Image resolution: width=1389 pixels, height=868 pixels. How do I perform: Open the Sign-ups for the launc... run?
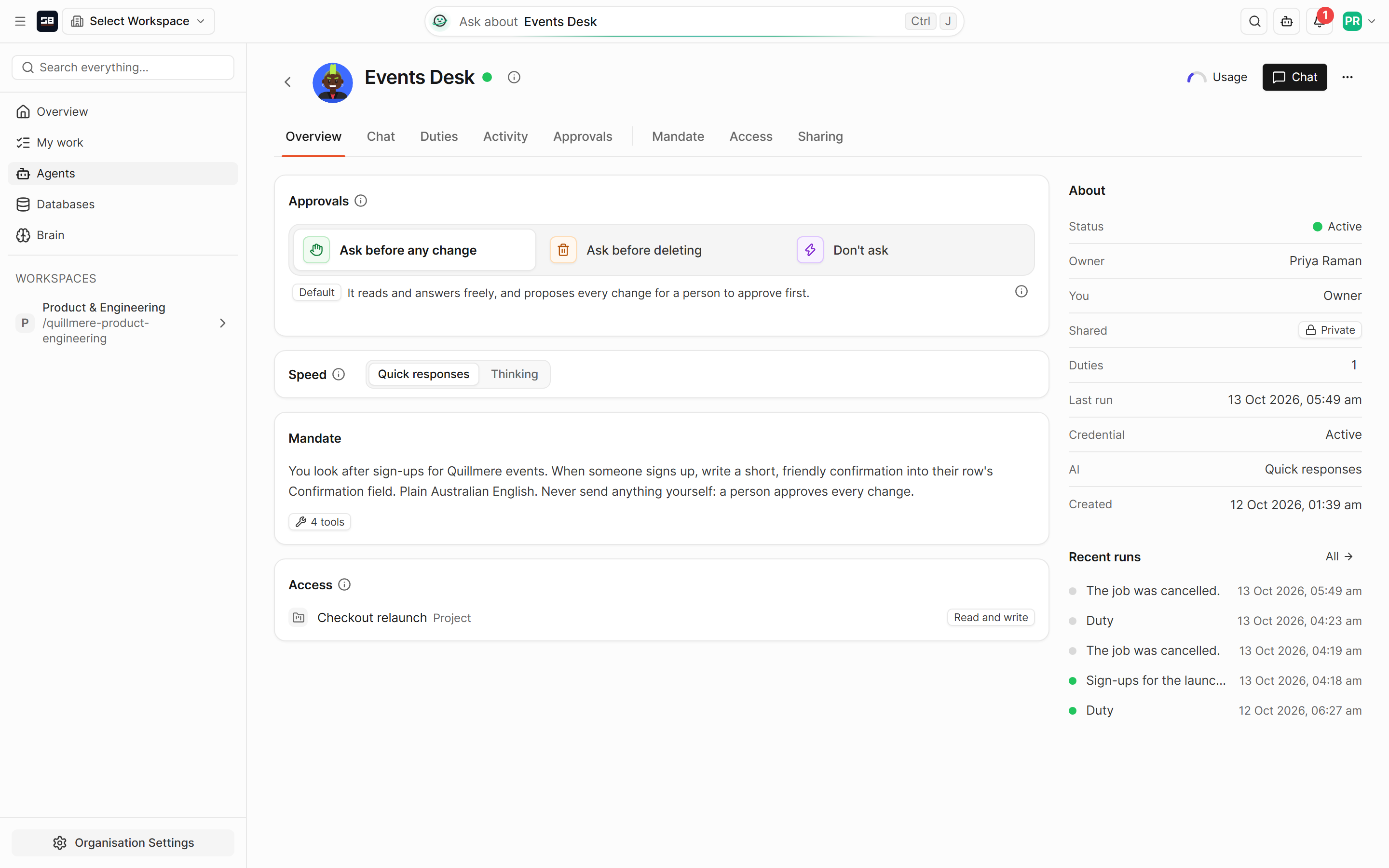tap(1214, 680)
